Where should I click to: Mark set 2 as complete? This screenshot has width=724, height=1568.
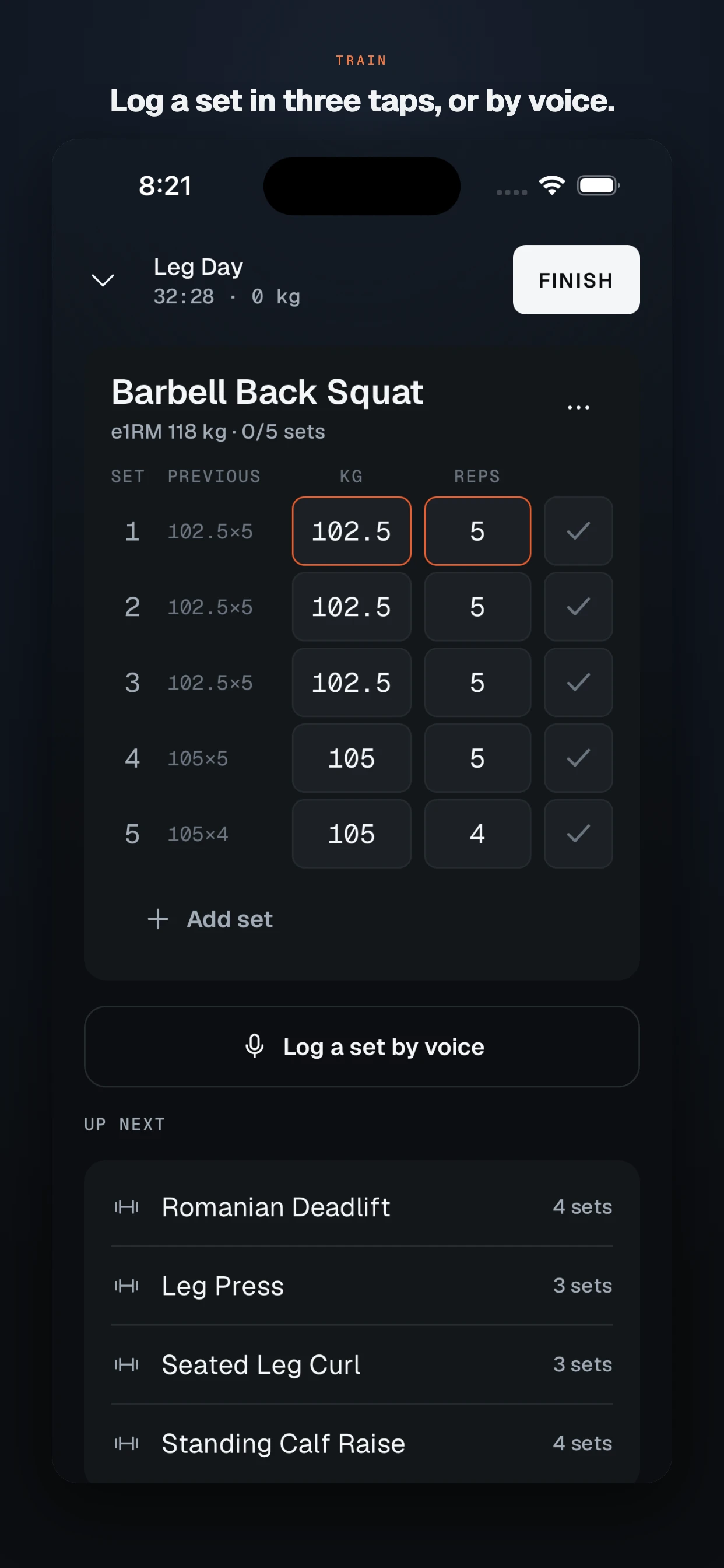pyautogui.click(x=578, y=607)
